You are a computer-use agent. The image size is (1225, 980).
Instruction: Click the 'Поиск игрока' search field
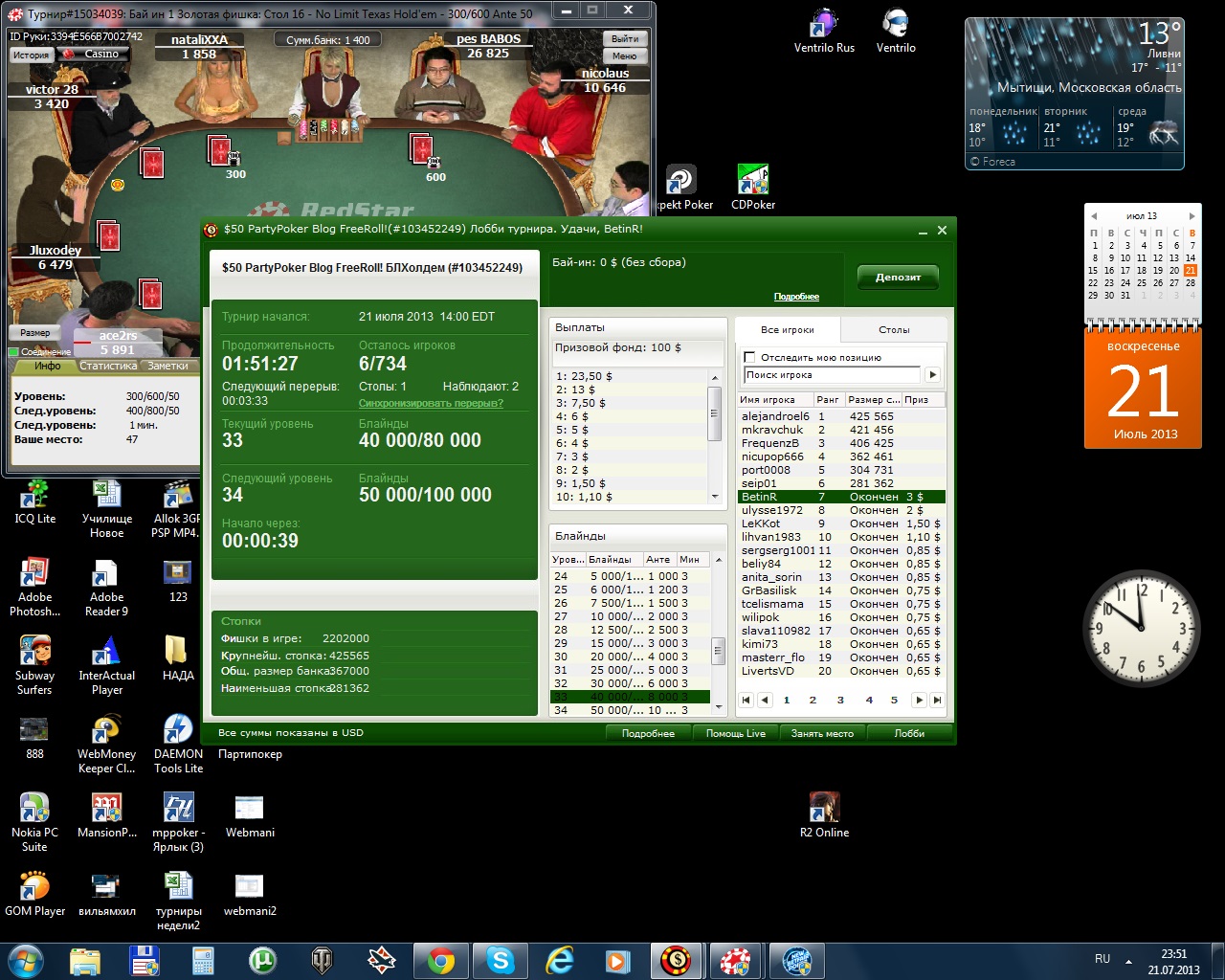(x=831, y=375)
